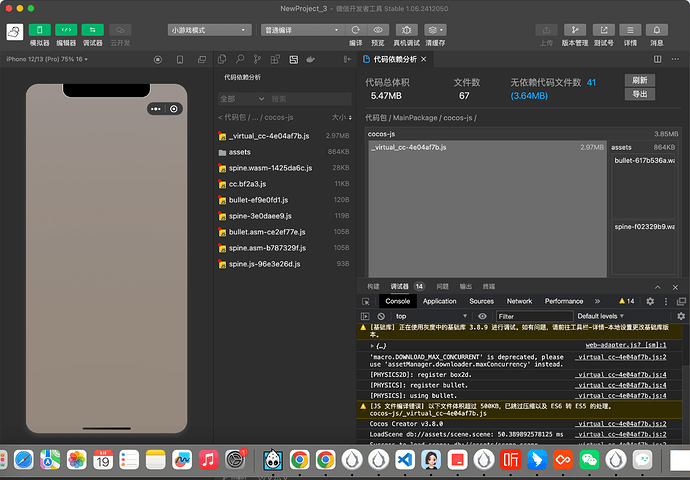This screenshot has width=690, height=480.
Task: Open the Default levels dropdown
Action: pos(601,316)
